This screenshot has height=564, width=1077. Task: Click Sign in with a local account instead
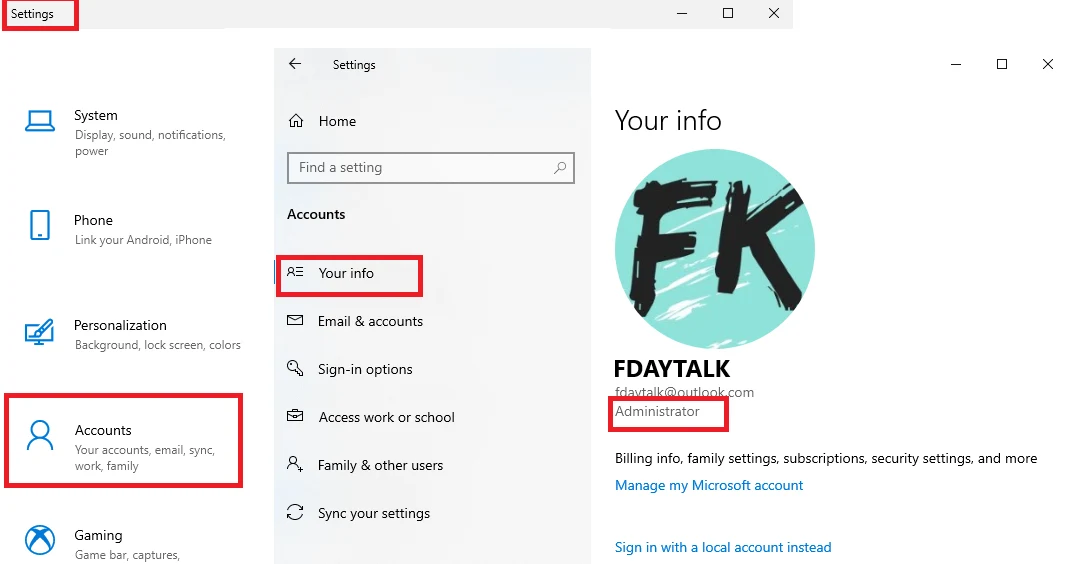pyautogui.click(x=723, y=547)
